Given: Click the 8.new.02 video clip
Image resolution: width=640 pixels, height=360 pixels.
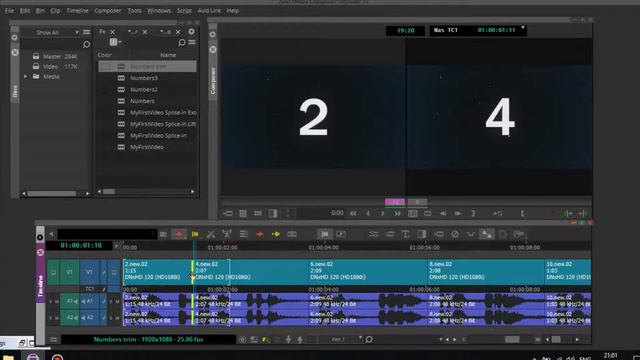Looking at the screenshot, I should point(486,272).
